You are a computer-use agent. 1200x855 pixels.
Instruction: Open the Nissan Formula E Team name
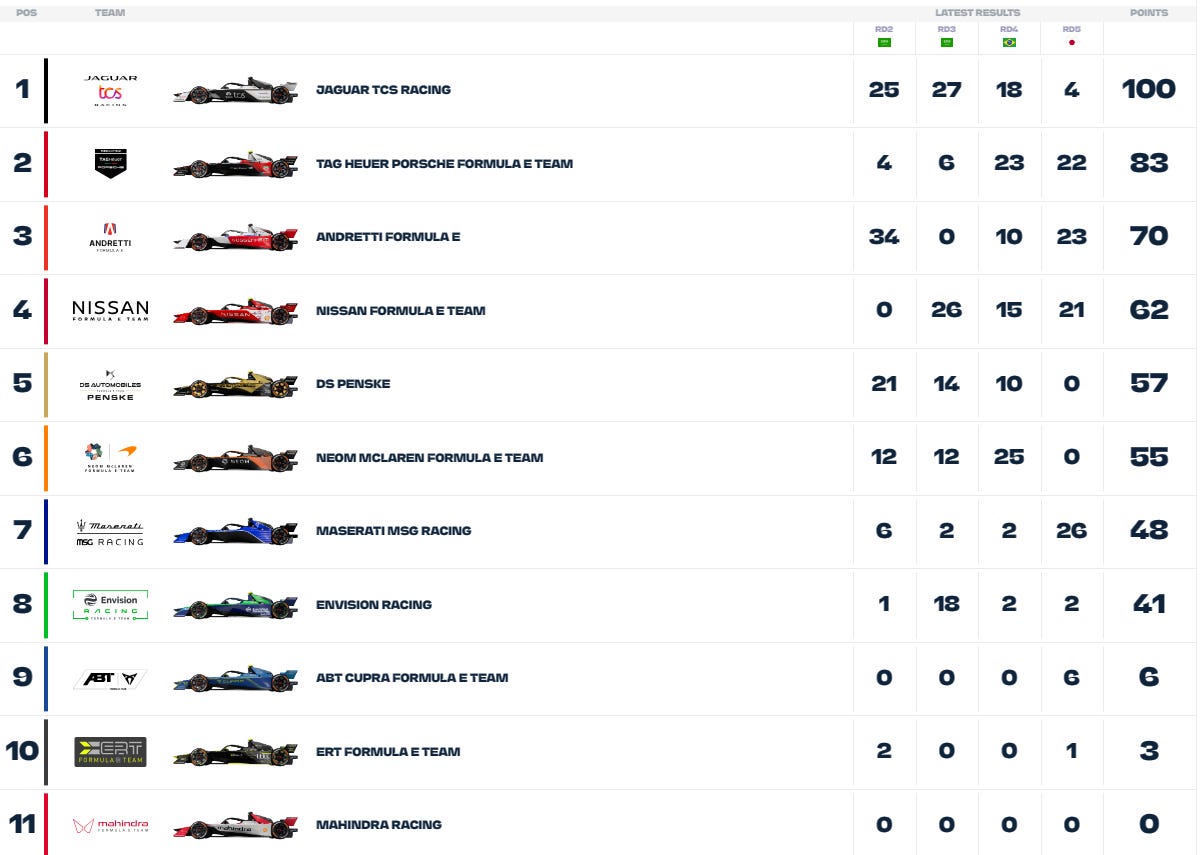[x=400, y=310]
